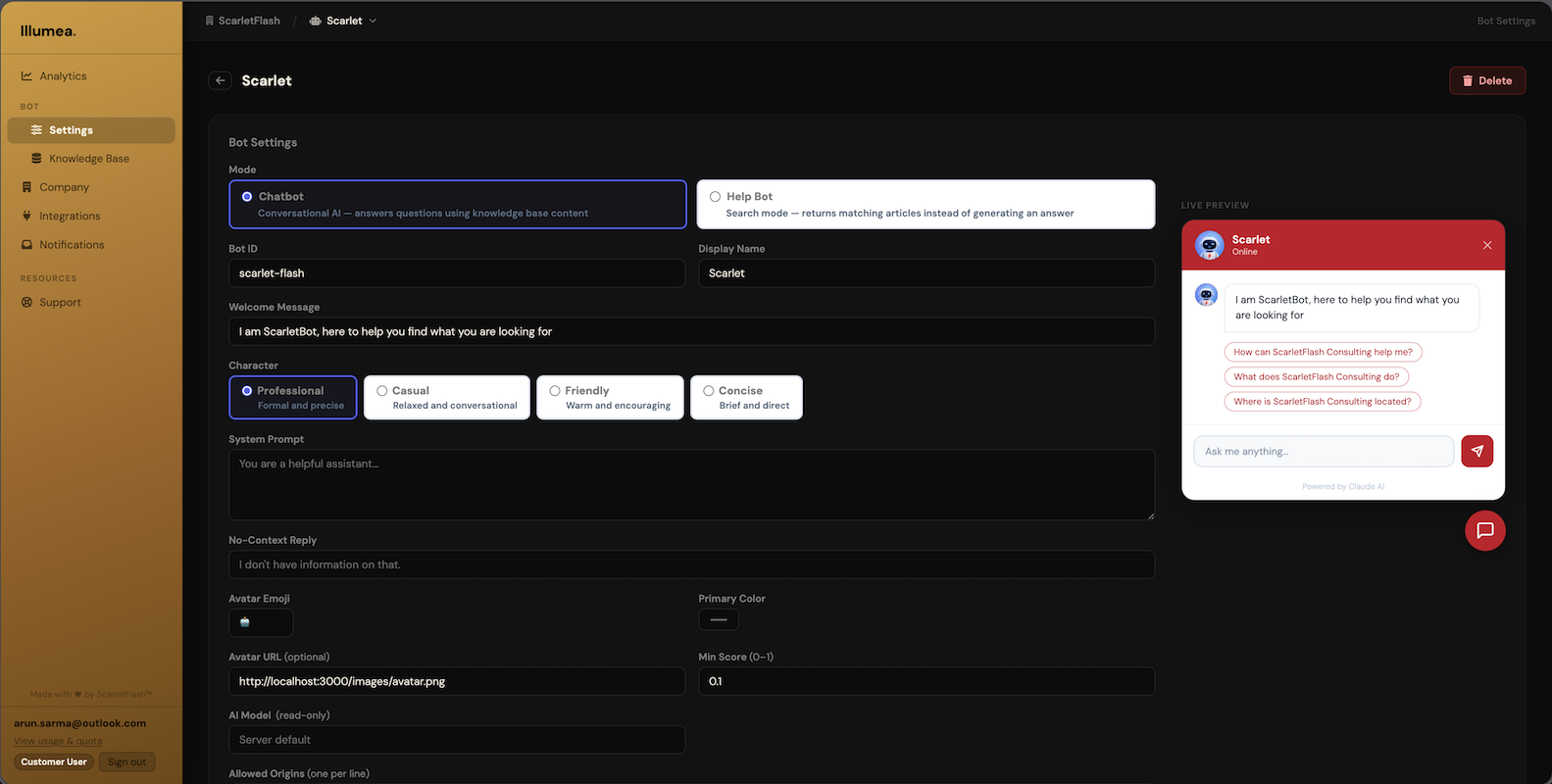The image size is (1552, 784).
Task: Open the View usage & quota link
Action: tap(58, 741)
